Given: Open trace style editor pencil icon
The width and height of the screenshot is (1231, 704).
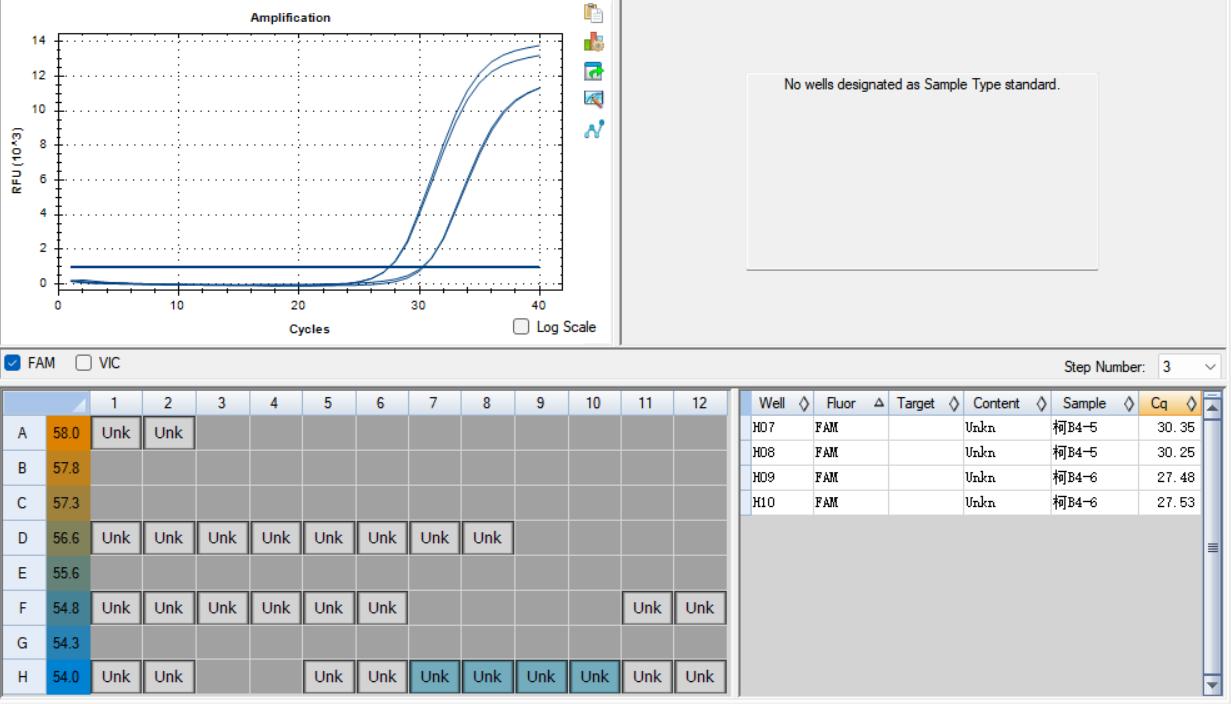Looking at the screenshot, I should (594, 99).
